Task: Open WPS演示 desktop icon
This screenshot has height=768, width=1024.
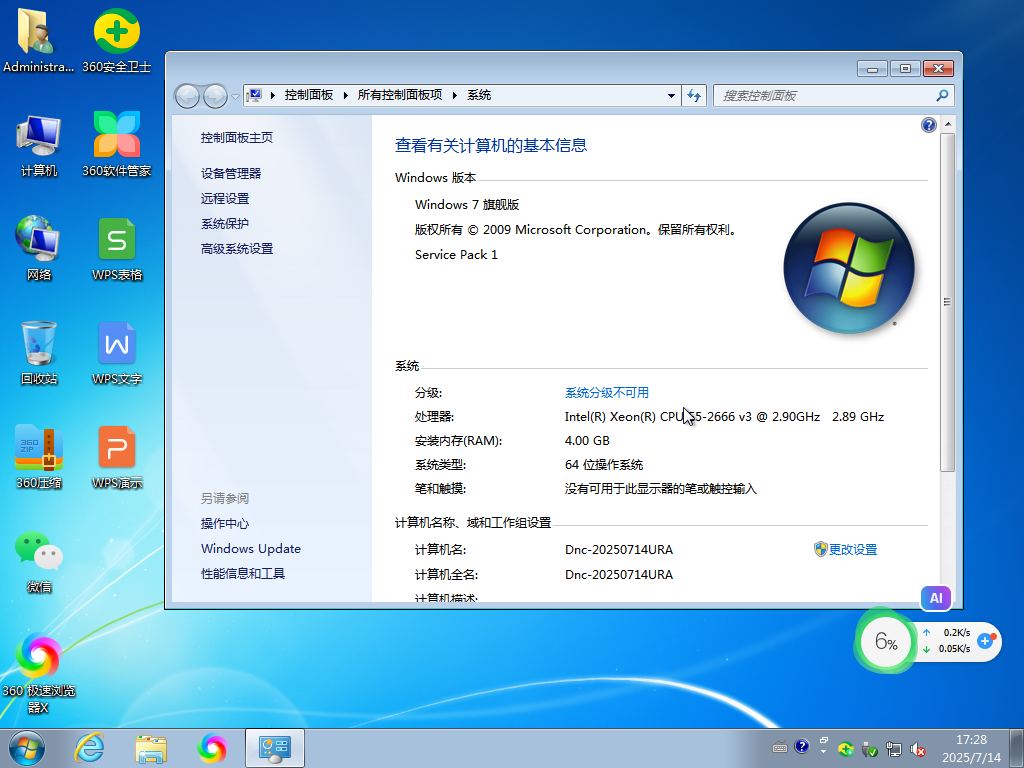Action: (116, 456)
